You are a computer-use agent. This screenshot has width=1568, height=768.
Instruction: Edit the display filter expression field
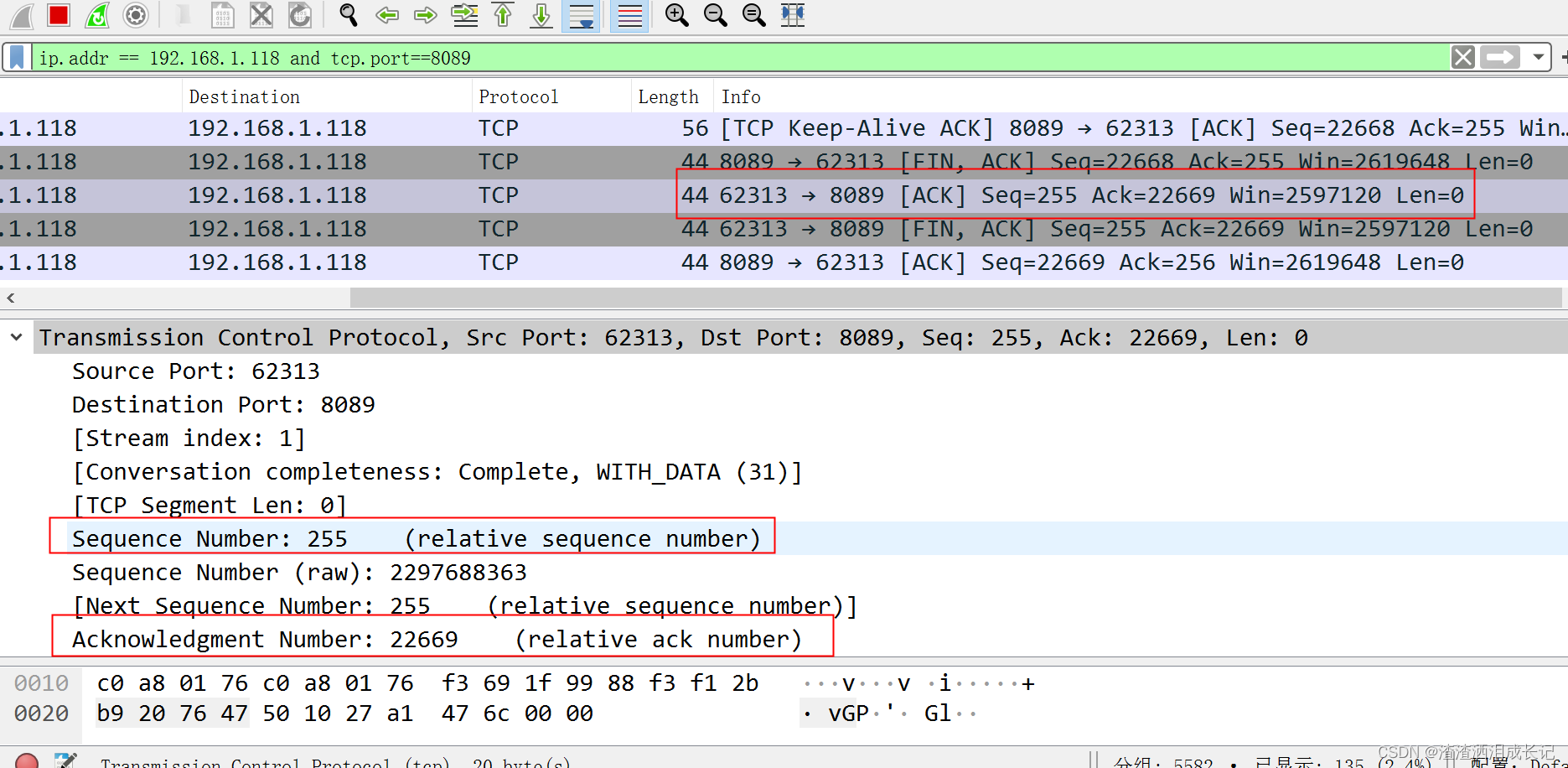741,58
